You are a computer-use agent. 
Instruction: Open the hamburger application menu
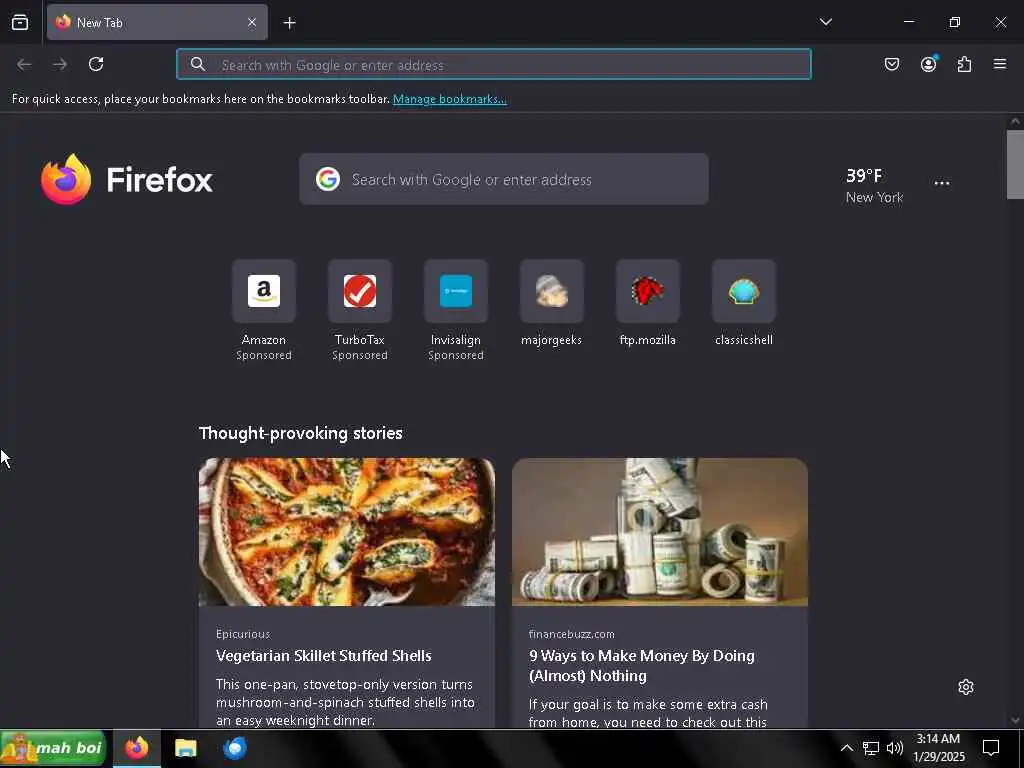(x=1000, y=64)
